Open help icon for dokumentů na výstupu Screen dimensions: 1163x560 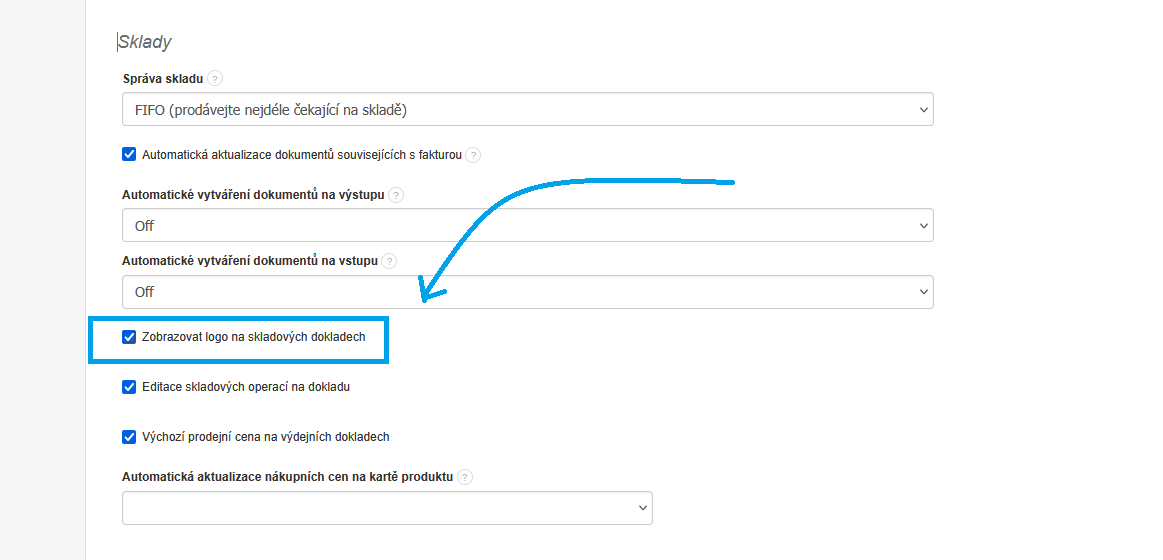(x=396, y=195)
